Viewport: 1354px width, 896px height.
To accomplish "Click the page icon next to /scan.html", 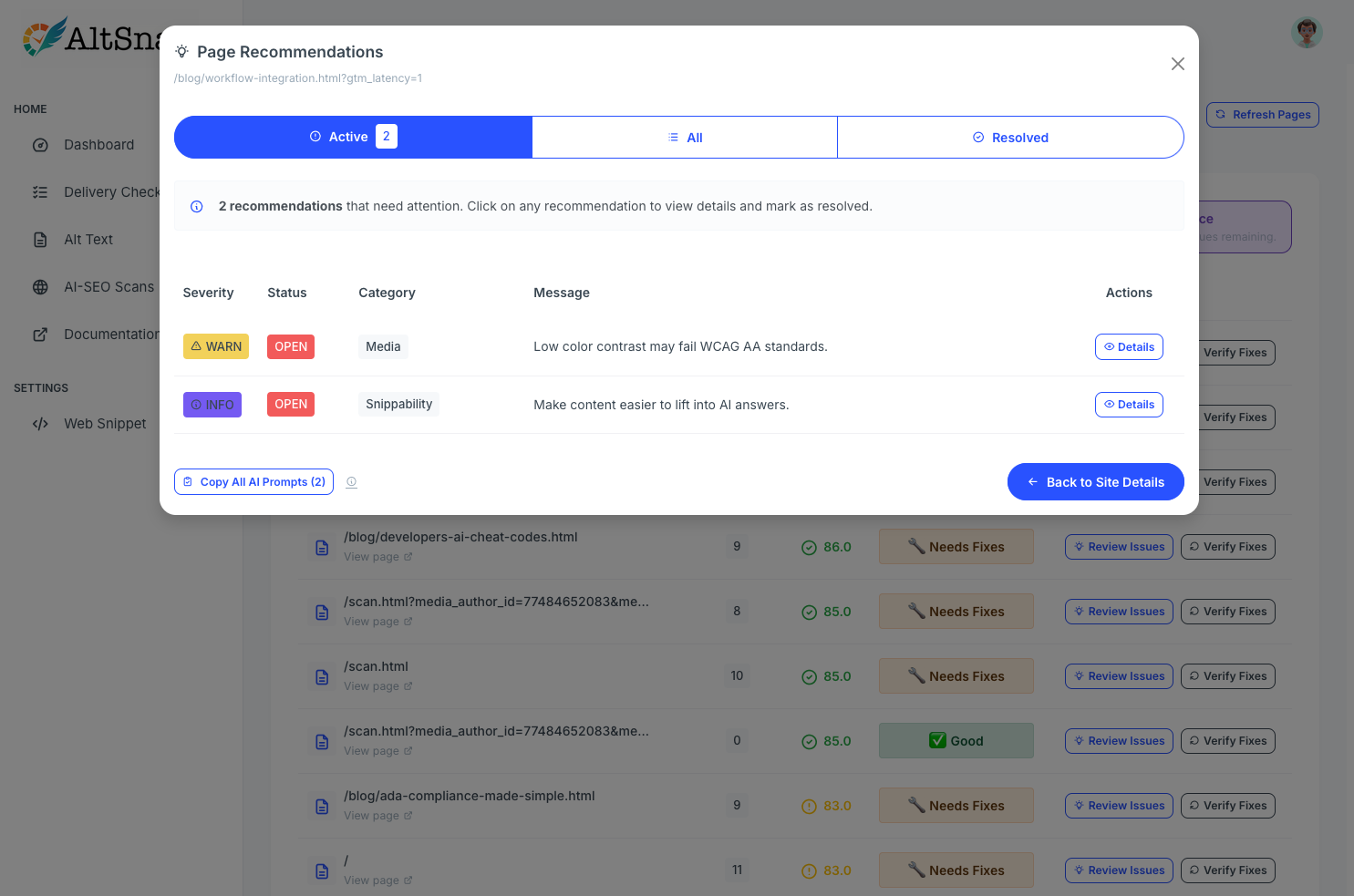I will coord(322,677).
